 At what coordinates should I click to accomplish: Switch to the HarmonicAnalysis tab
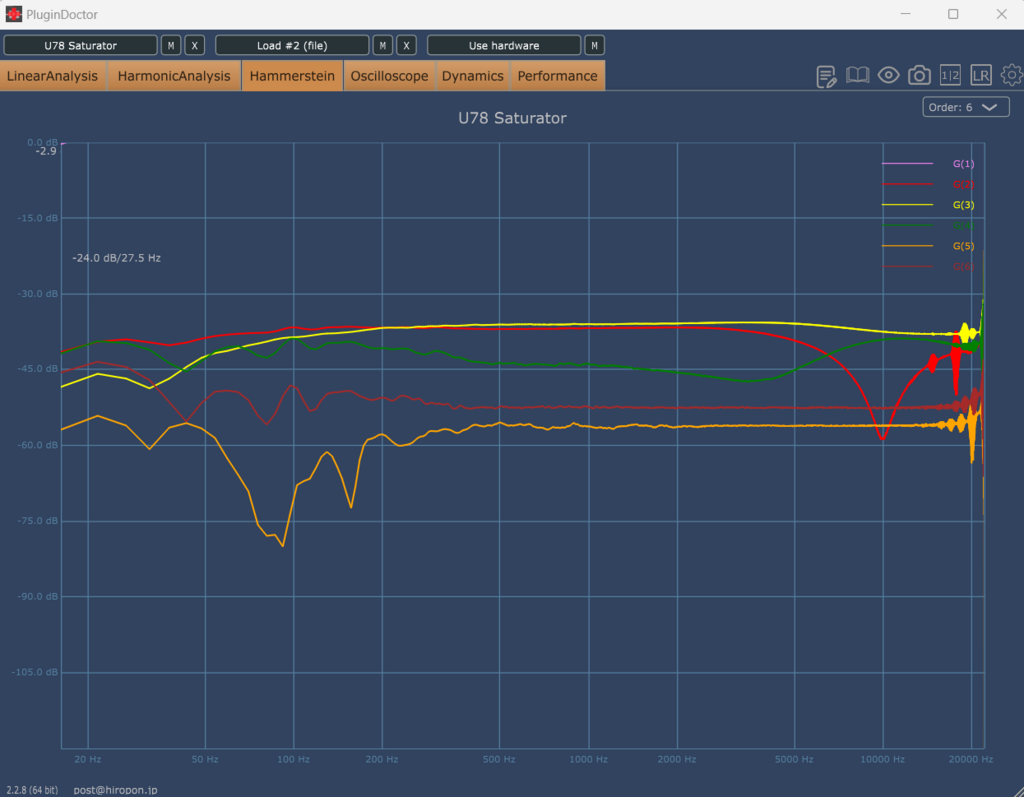point(174,76)
